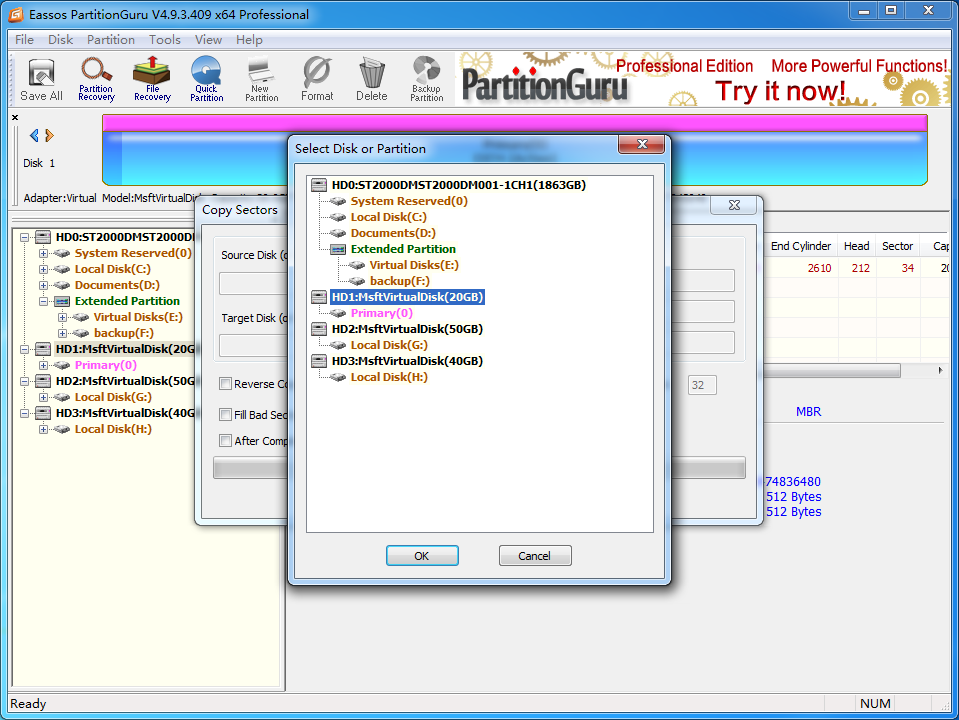Open Backup Partition tool
Image resolution: width=959 pixels, height=720 pixels.
tap(427, 80)
